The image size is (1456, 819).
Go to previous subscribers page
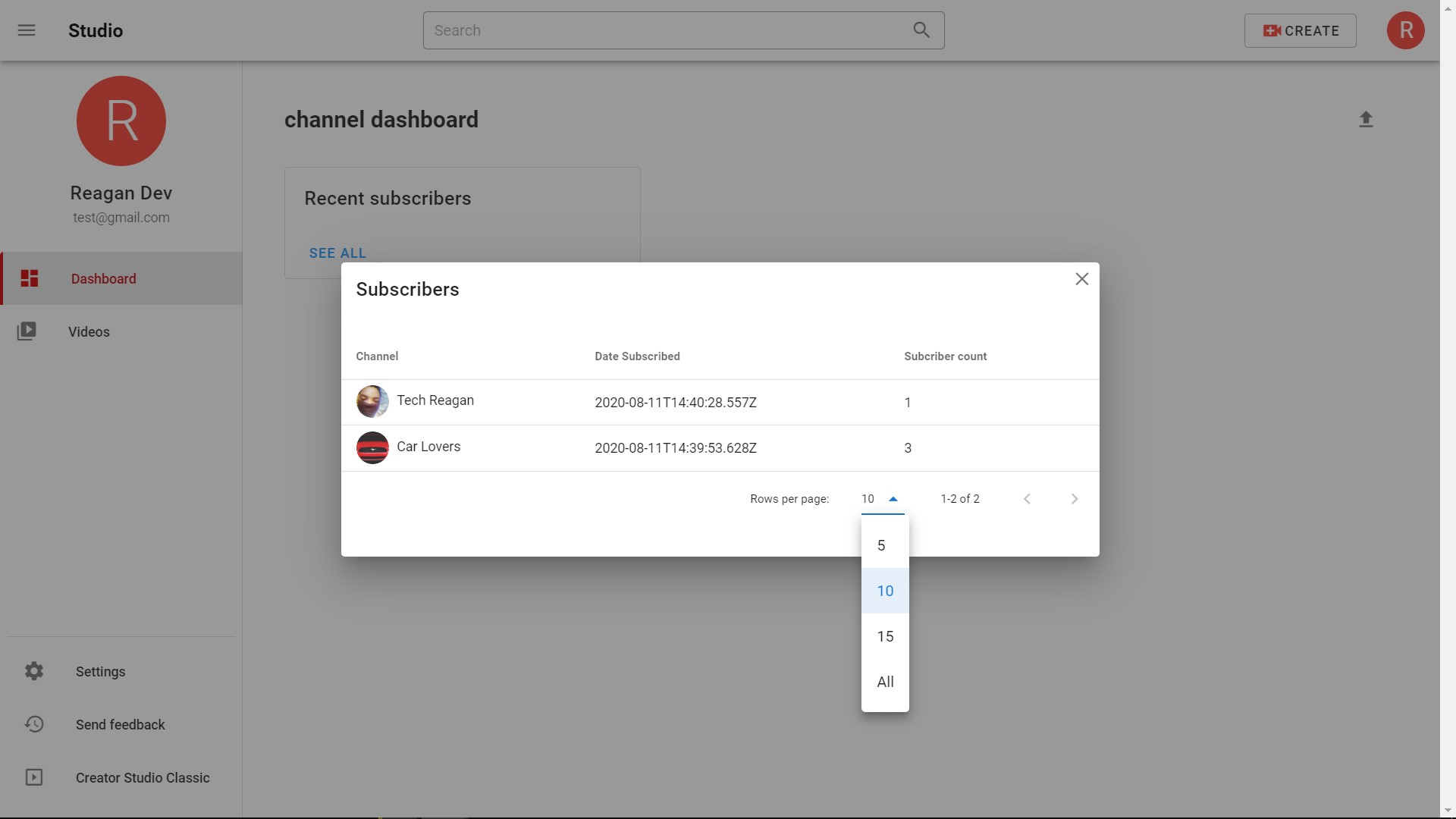pyautogui.click(x=1027, y=499)
